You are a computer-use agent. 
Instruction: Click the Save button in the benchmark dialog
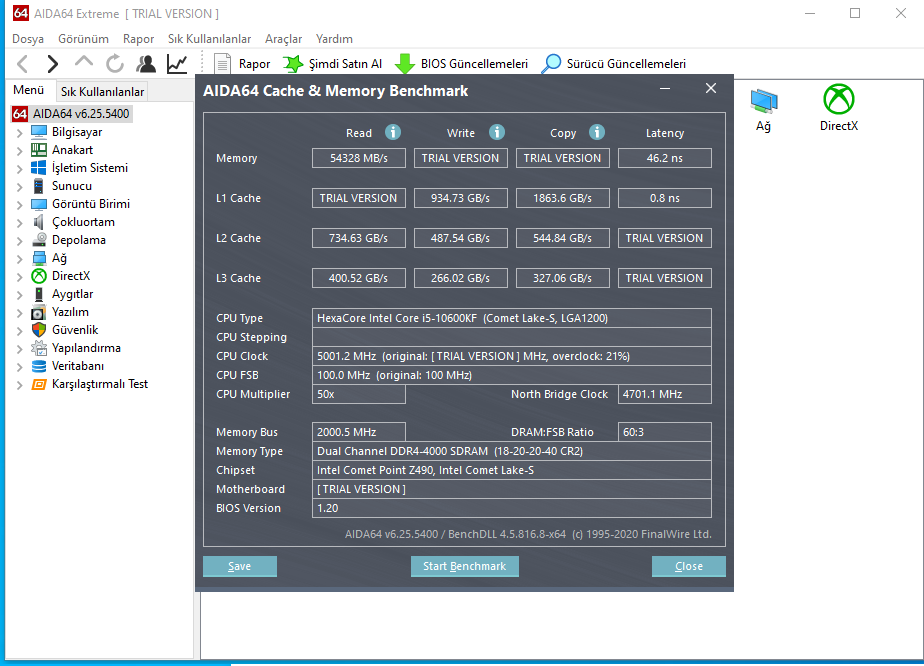[240, 566]
